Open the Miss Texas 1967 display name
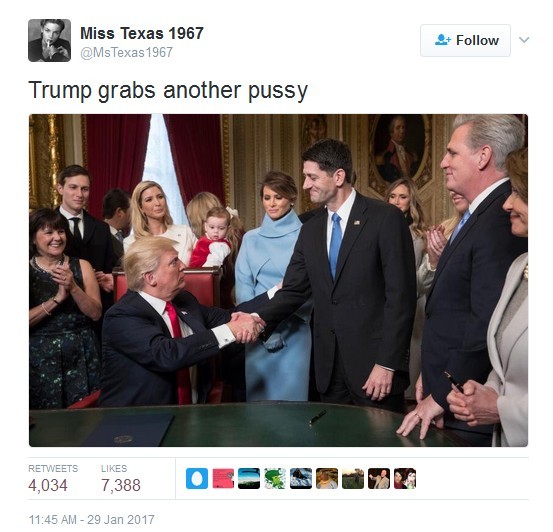The image size is (553, 532). click(142, 34)
